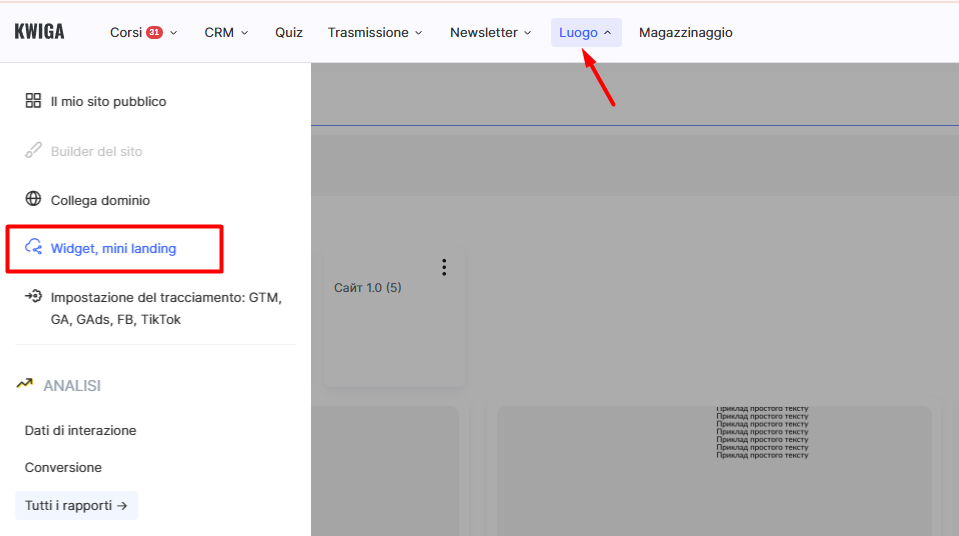The height and width of the screenshot is (536, 959).
Task: Open Conversione report
Action: click(63, 467)
